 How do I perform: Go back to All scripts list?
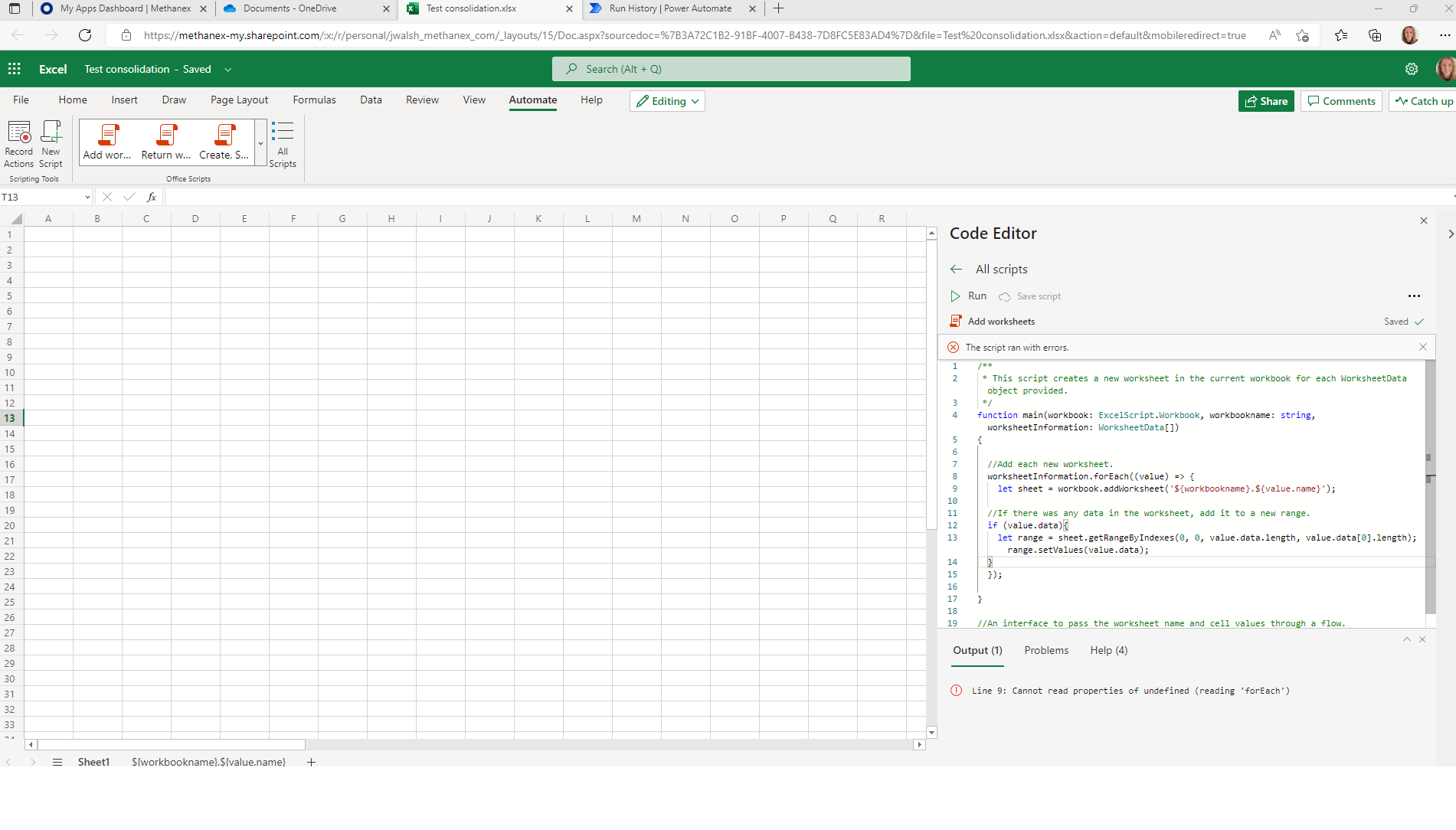(956, 269)
